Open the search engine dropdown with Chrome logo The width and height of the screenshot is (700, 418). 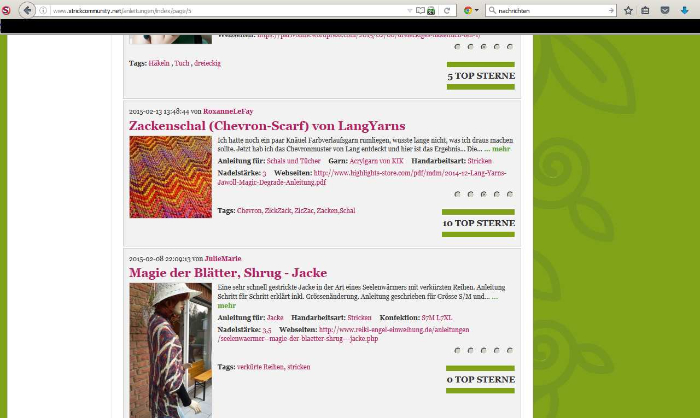point(471,10)
